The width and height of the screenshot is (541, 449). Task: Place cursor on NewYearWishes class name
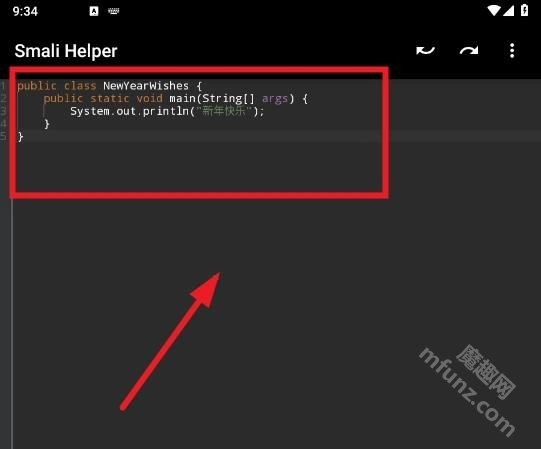click(x=146, y=85)
